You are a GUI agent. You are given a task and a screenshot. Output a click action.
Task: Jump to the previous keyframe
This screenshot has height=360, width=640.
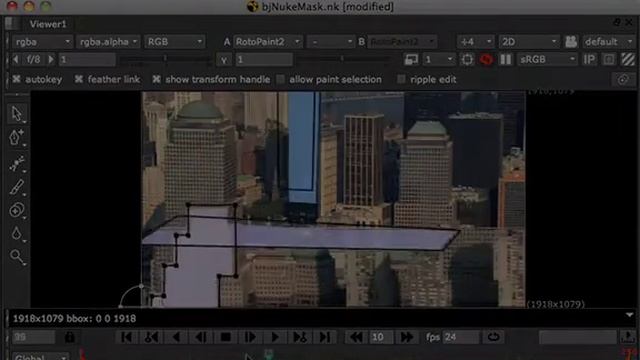[151, 337]
